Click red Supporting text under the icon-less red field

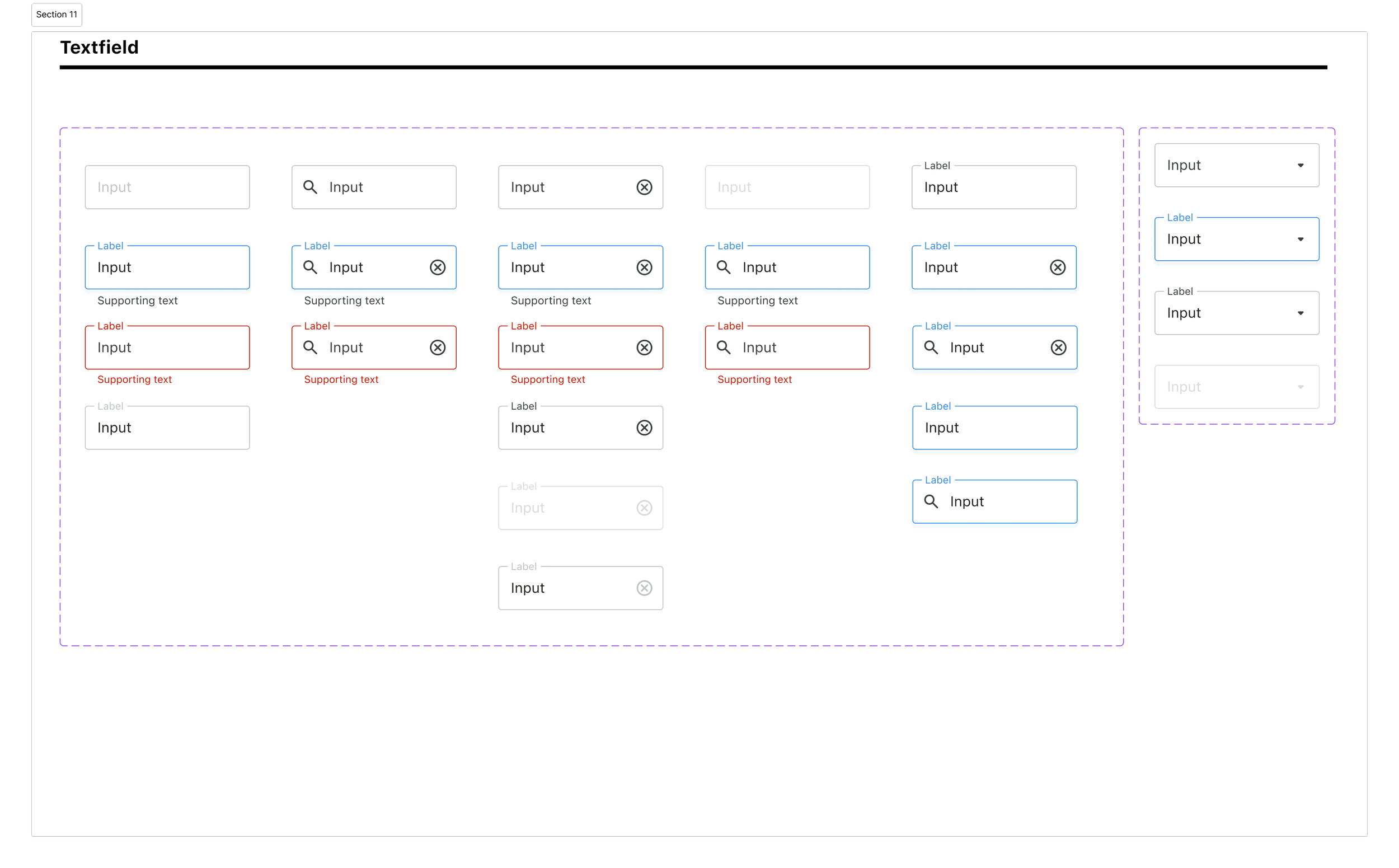(134, 379)
